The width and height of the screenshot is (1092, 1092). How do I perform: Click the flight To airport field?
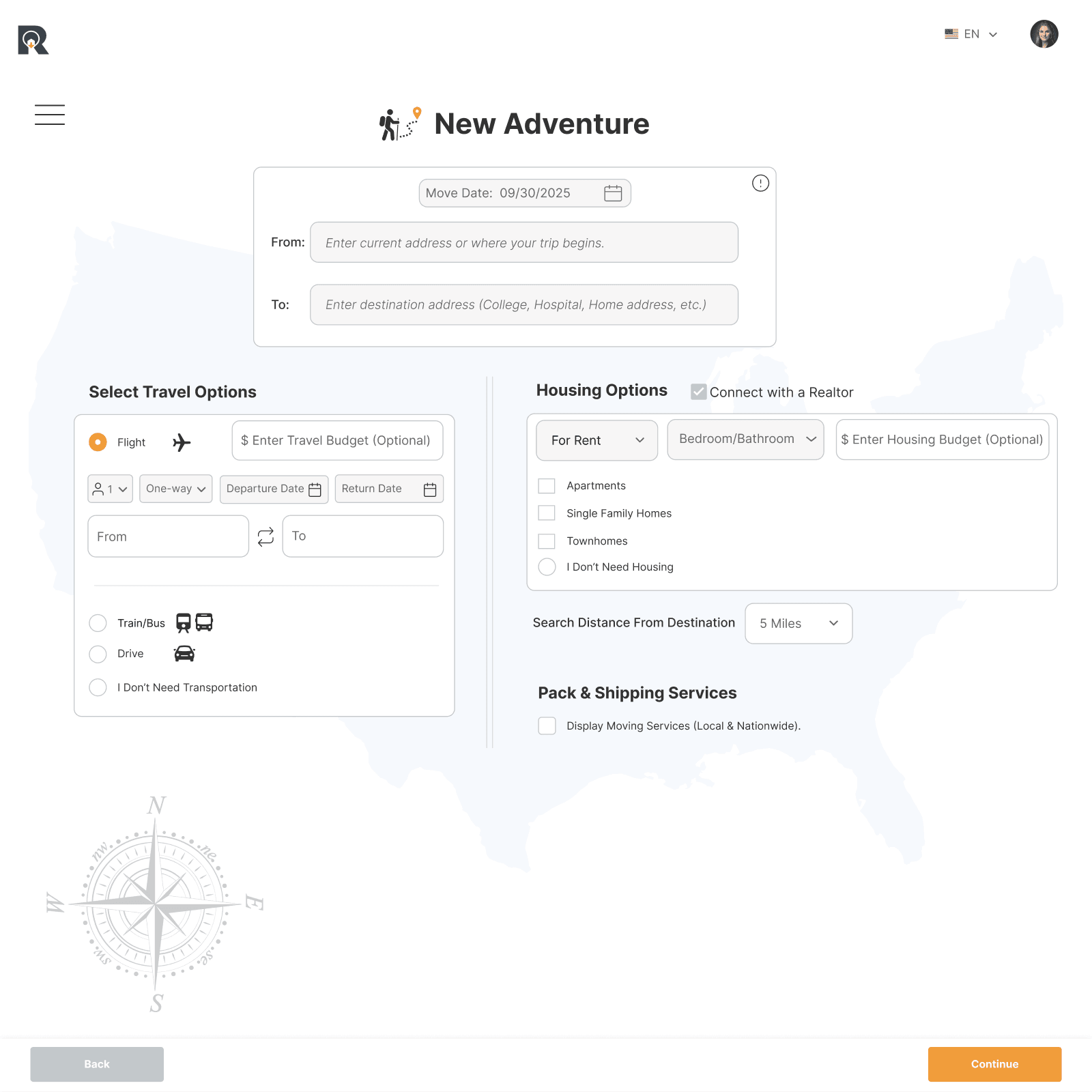coord(362,536)
